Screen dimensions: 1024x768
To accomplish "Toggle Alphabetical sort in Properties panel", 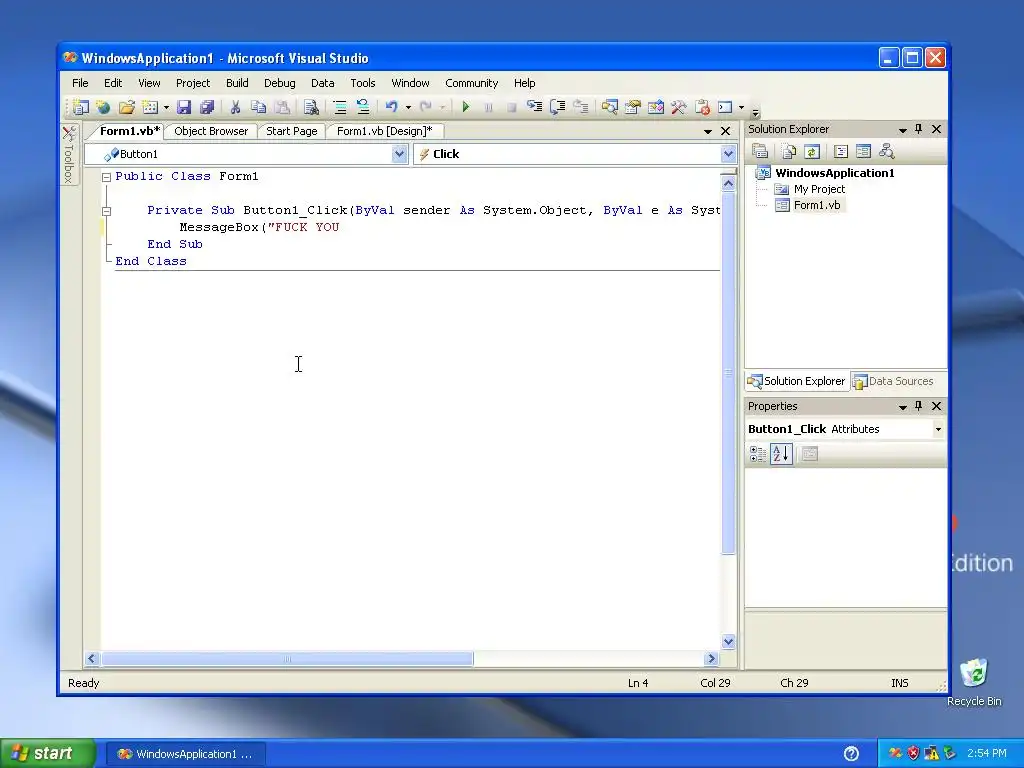I will click(x=781, y=454).
